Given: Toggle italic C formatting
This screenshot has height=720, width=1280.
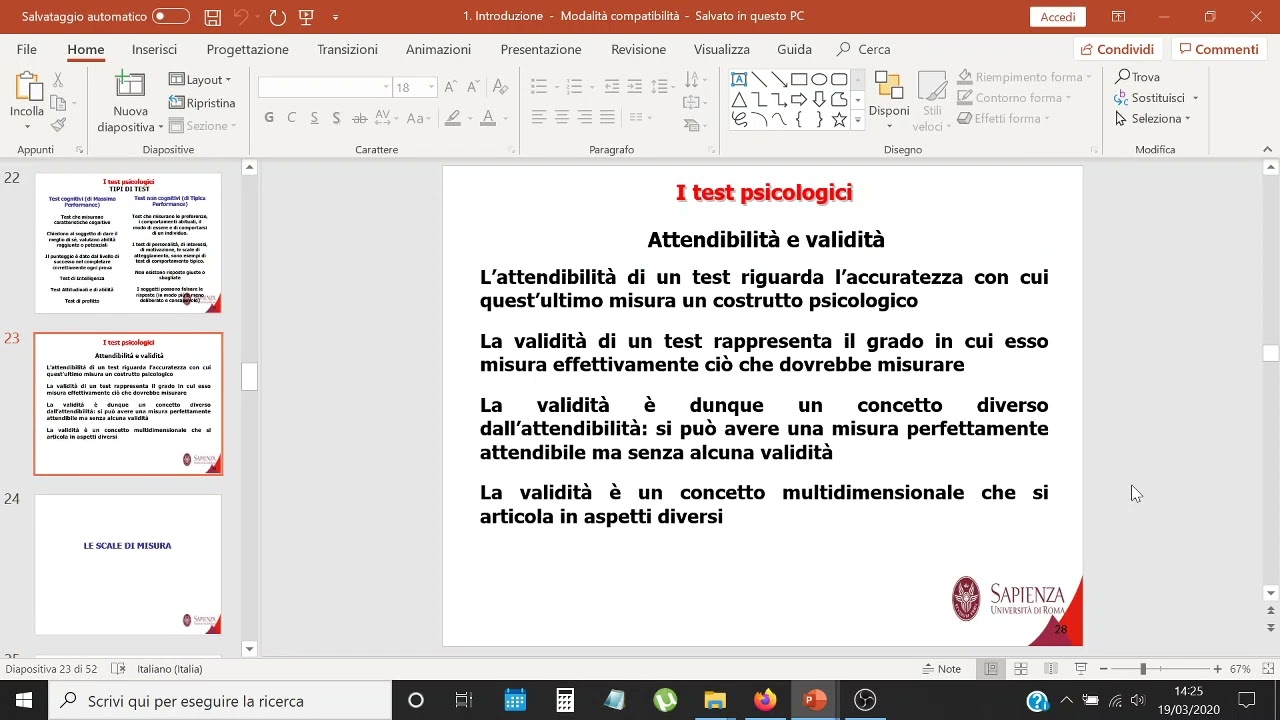Looking at the screenshot, I should [x=292, y=118].
